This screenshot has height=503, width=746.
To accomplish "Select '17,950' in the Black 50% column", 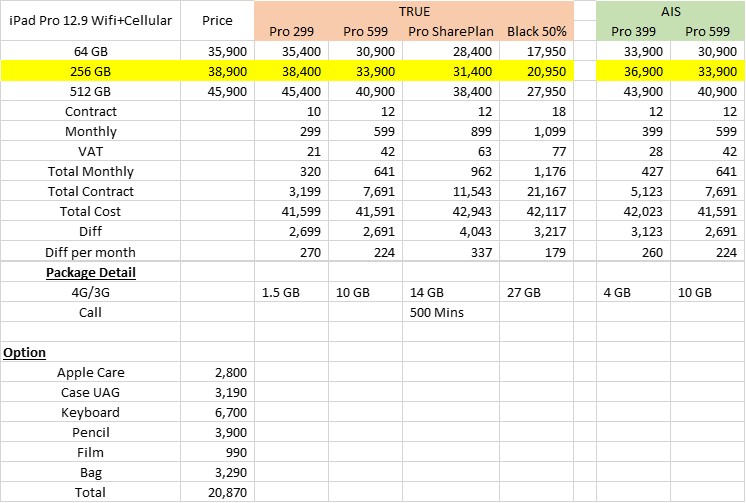I will pyautogui.click(x=537, y=51).
